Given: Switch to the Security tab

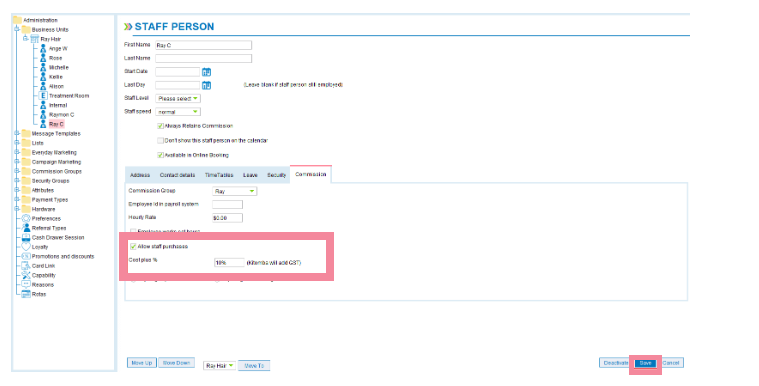Looking at the screenshot, I should click(x=276, y=175).
